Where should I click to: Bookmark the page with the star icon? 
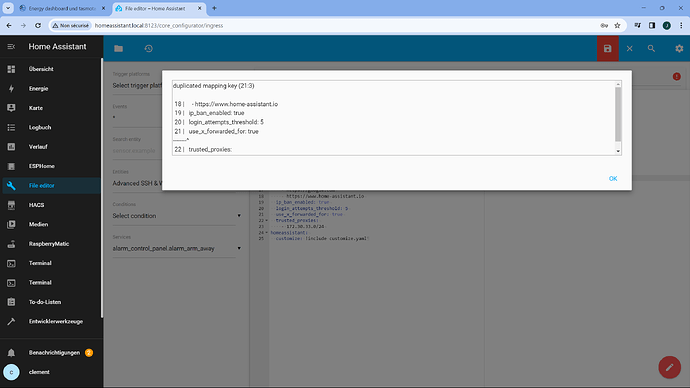tap(617, 26)
